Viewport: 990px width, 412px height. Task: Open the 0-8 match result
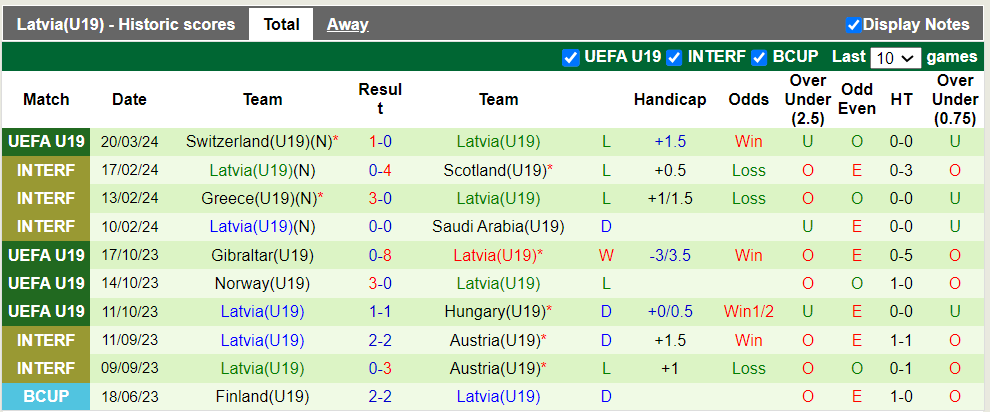coord(380,255)
